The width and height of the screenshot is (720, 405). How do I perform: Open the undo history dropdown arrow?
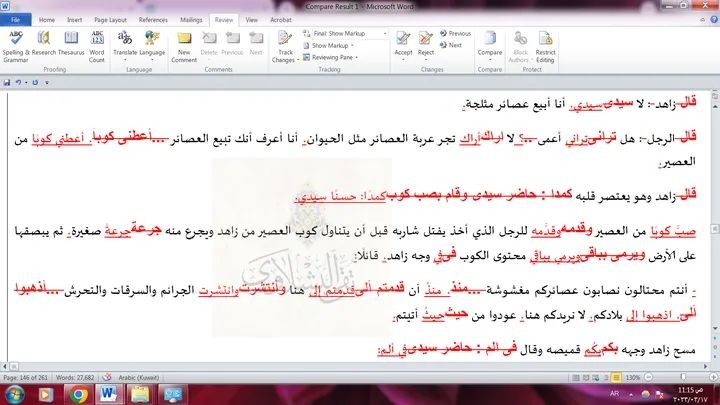pyautogui.click(x=26, y=83)
